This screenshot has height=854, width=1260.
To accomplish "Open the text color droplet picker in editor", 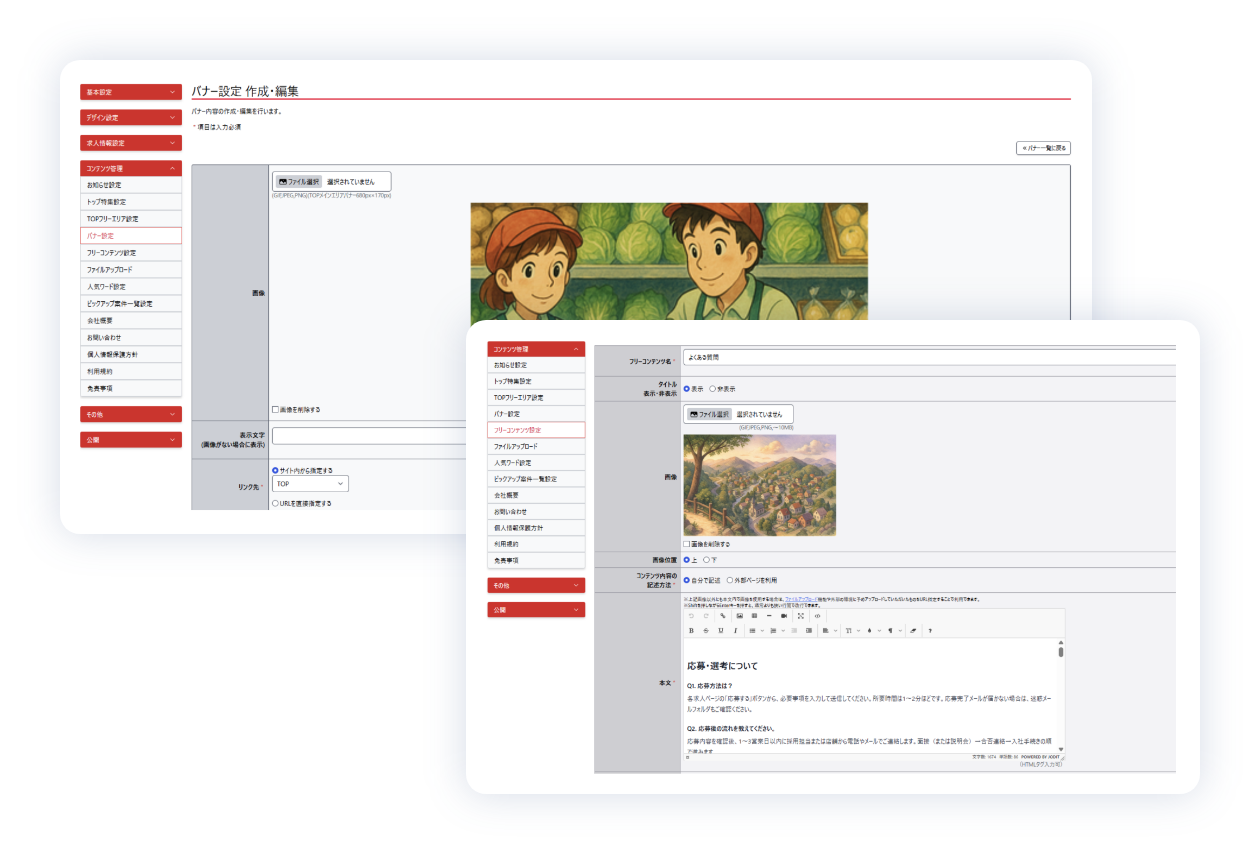I will point(868,631).
